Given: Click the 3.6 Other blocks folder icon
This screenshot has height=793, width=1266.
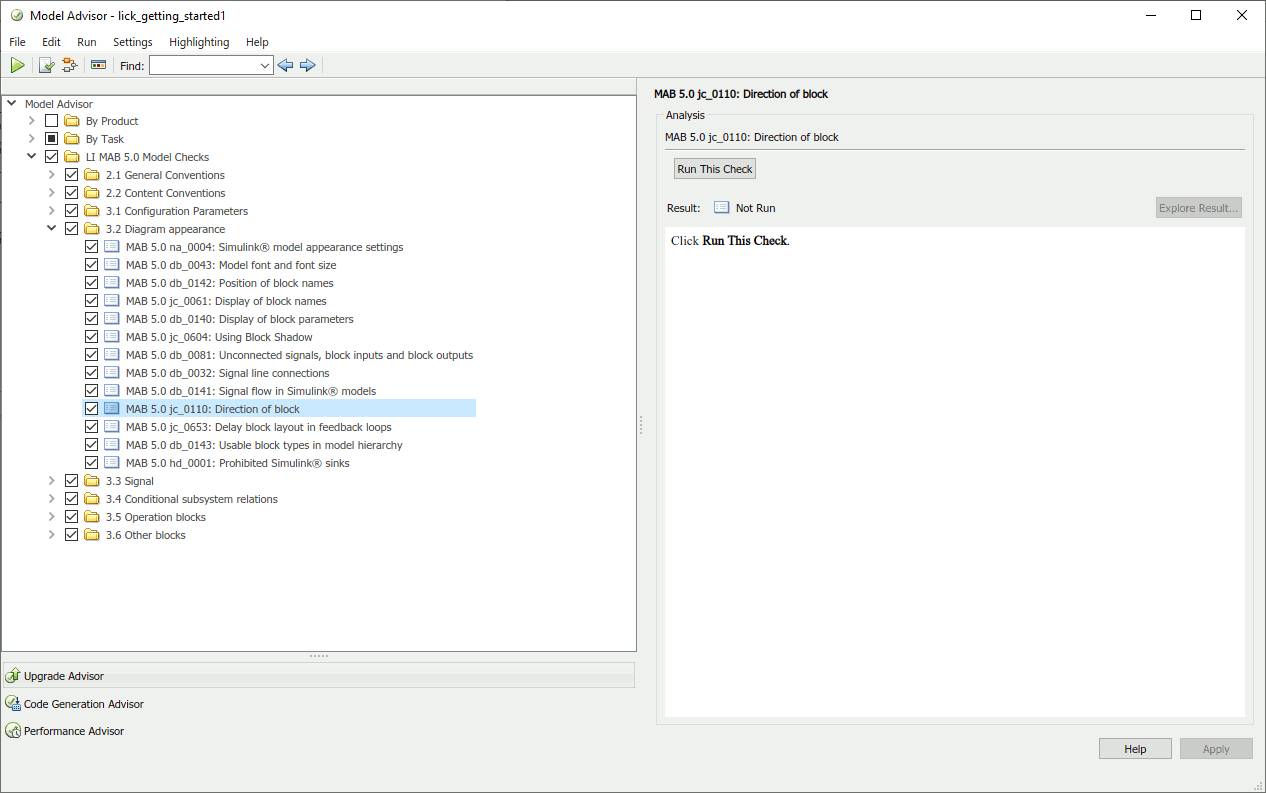Looking at the screenshot, I should [x=92, y=535].
